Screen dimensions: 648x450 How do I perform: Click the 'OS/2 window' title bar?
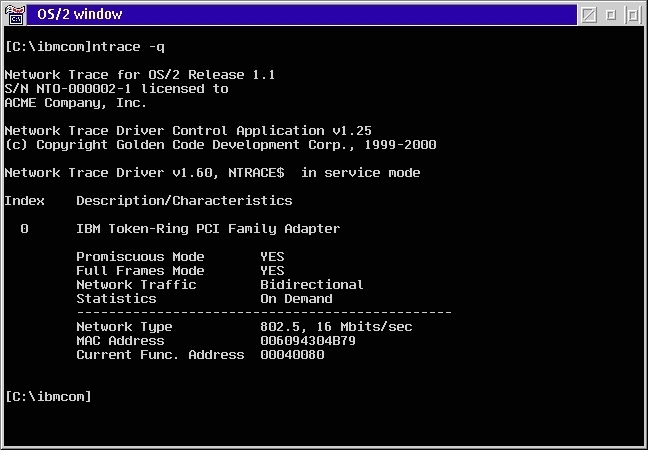(302, 15)
